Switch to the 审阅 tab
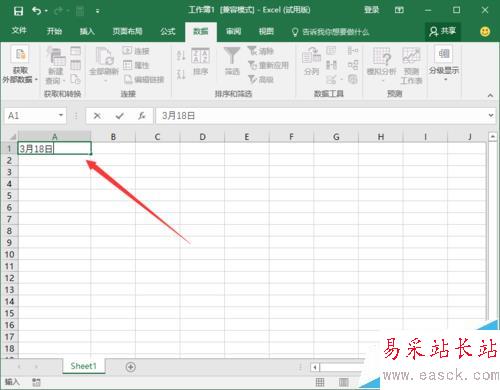 (x=233, y=31)
